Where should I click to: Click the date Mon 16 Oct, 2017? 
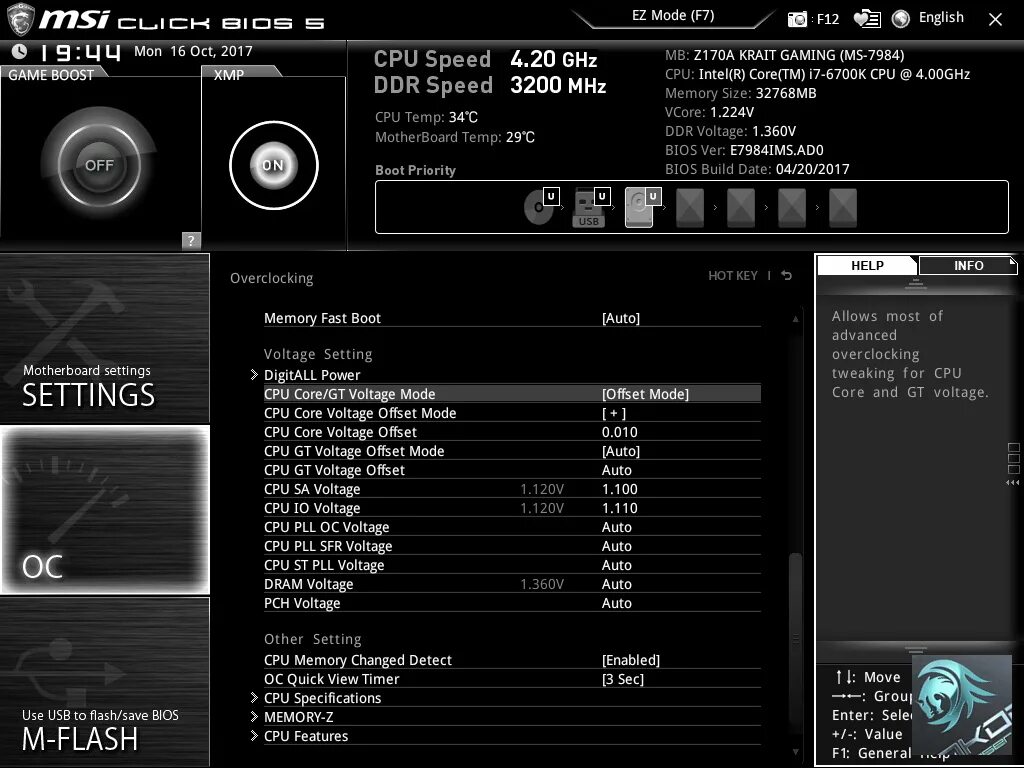pyautogui.click(x=193, y=51)
